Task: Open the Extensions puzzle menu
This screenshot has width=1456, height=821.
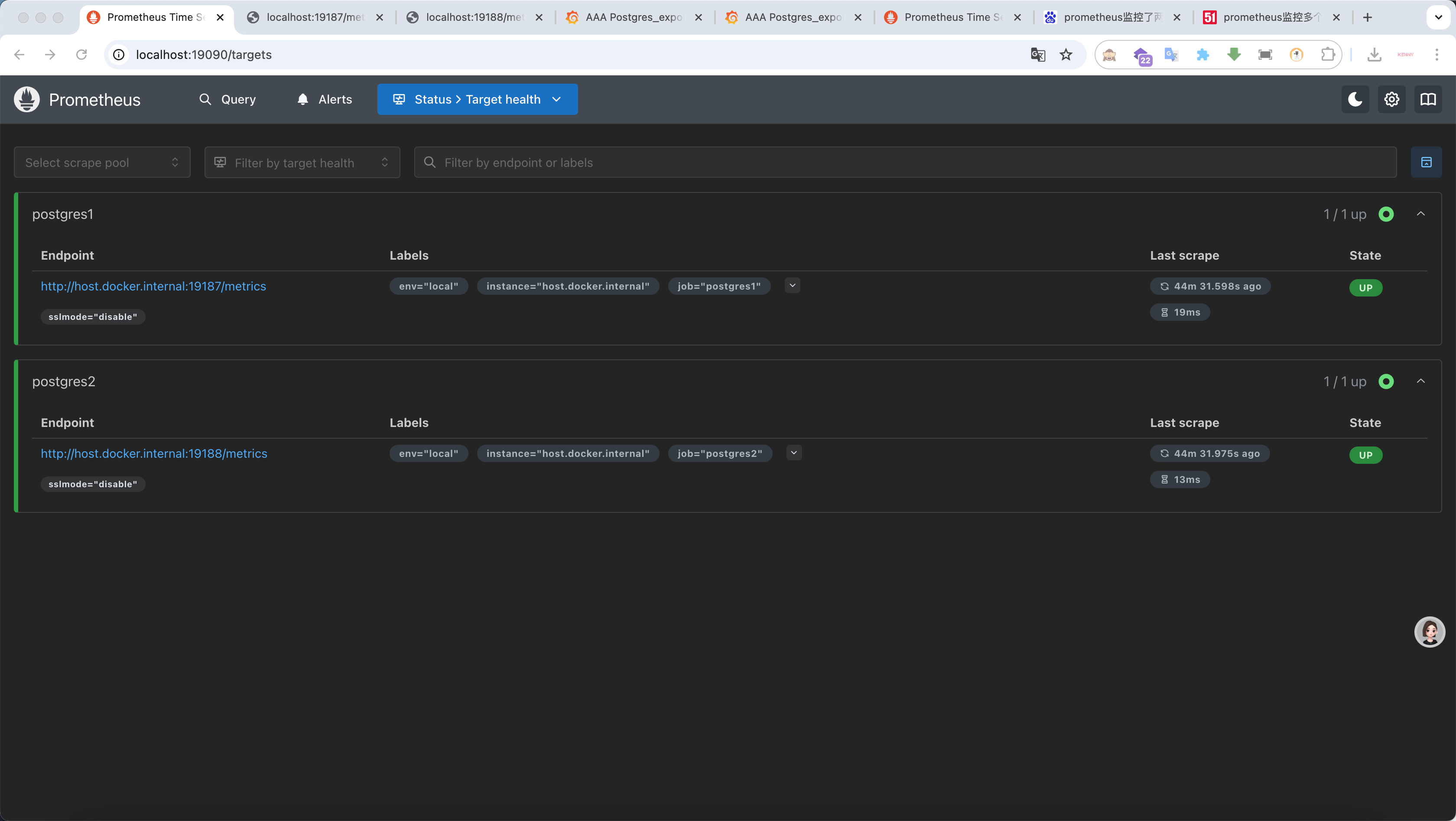Action: (1328, 54)
